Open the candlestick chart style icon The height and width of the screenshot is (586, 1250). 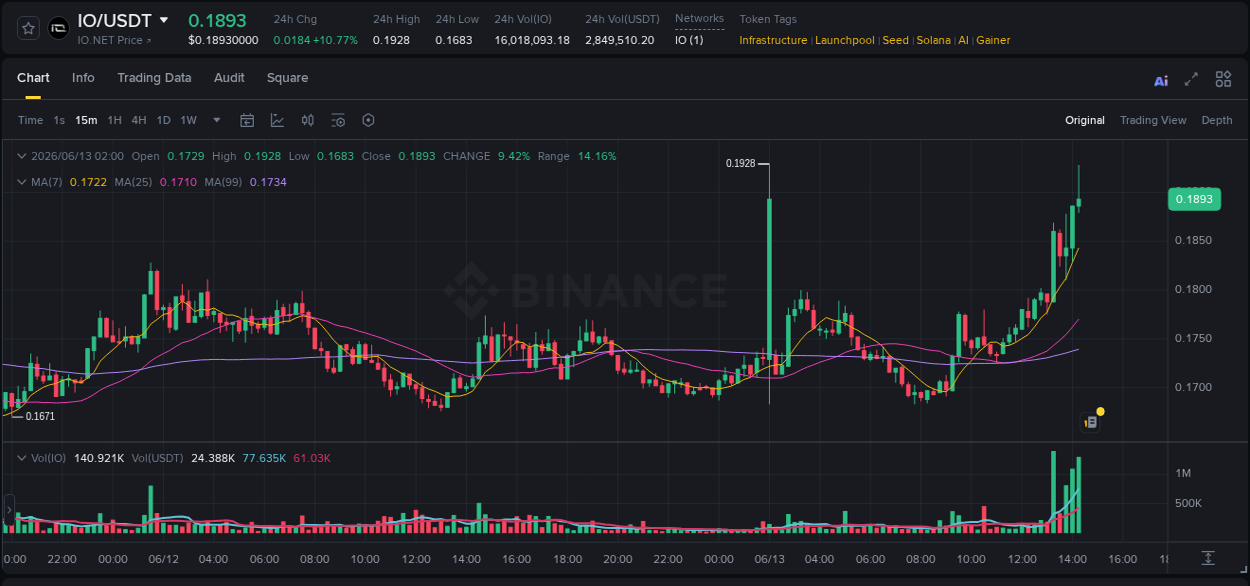[308, 120]
